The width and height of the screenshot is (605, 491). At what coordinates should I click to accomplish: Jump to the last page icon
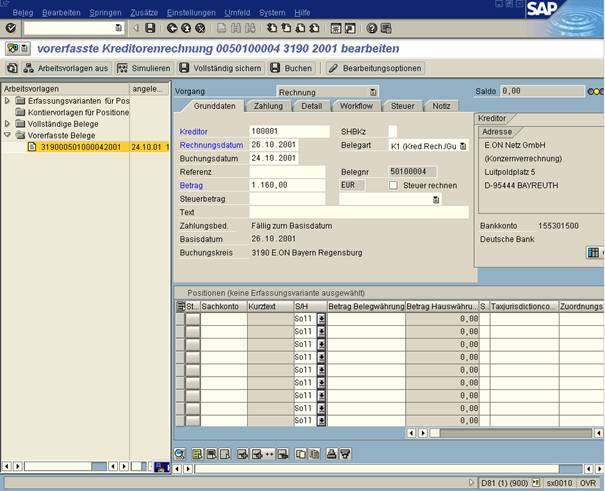(x=315, y=28)
